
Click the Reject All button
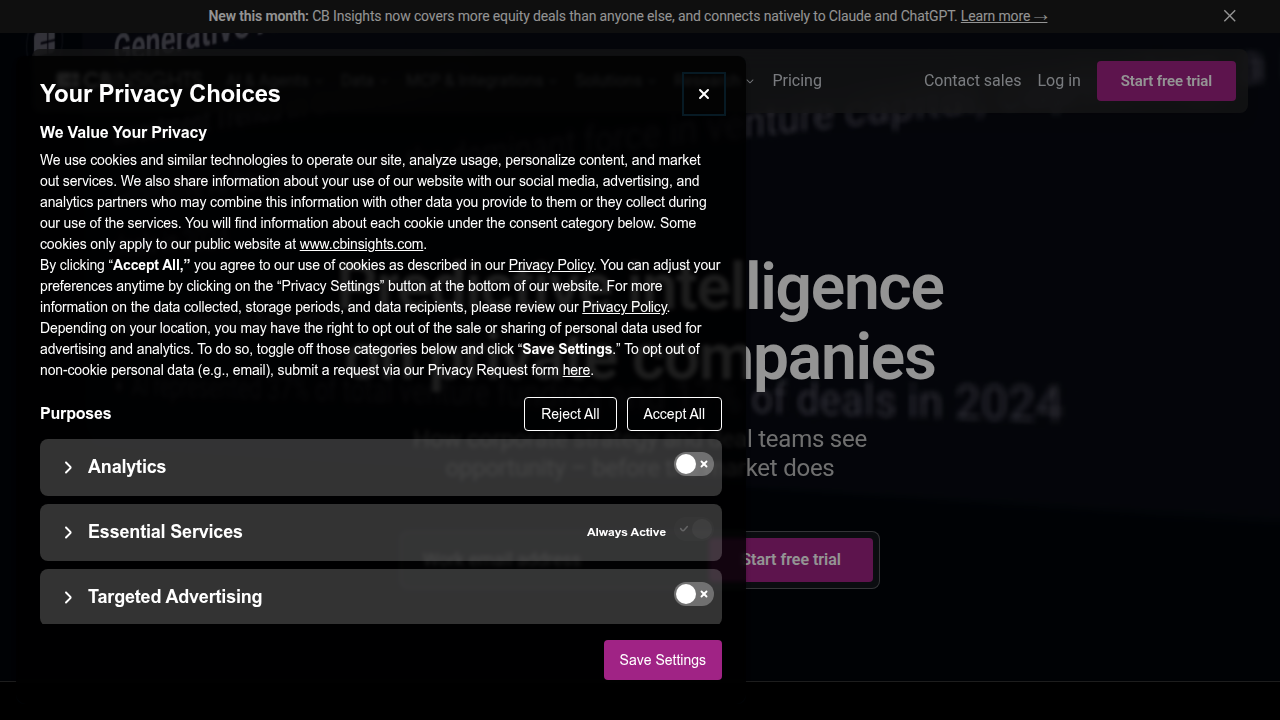(x=570, y=414)
